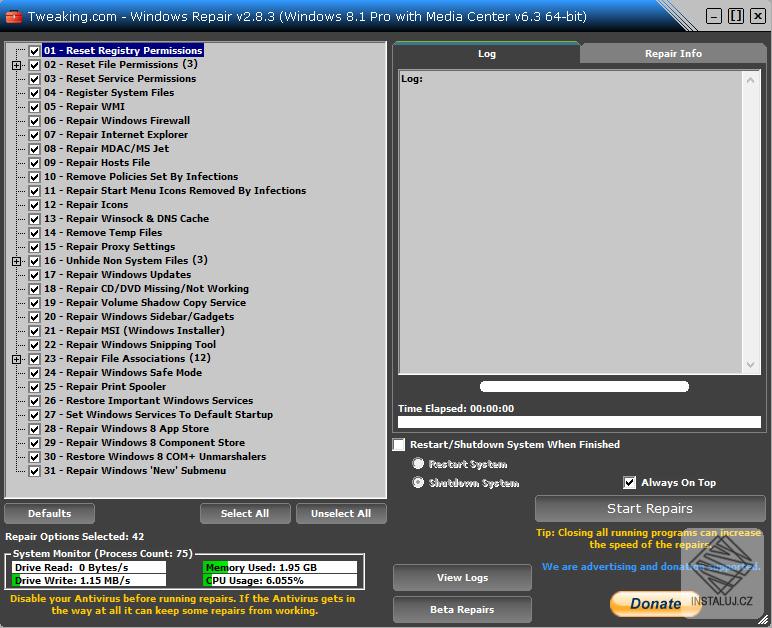Click the 'CPU Usage: 6.055%' readout

pos(280,581)
